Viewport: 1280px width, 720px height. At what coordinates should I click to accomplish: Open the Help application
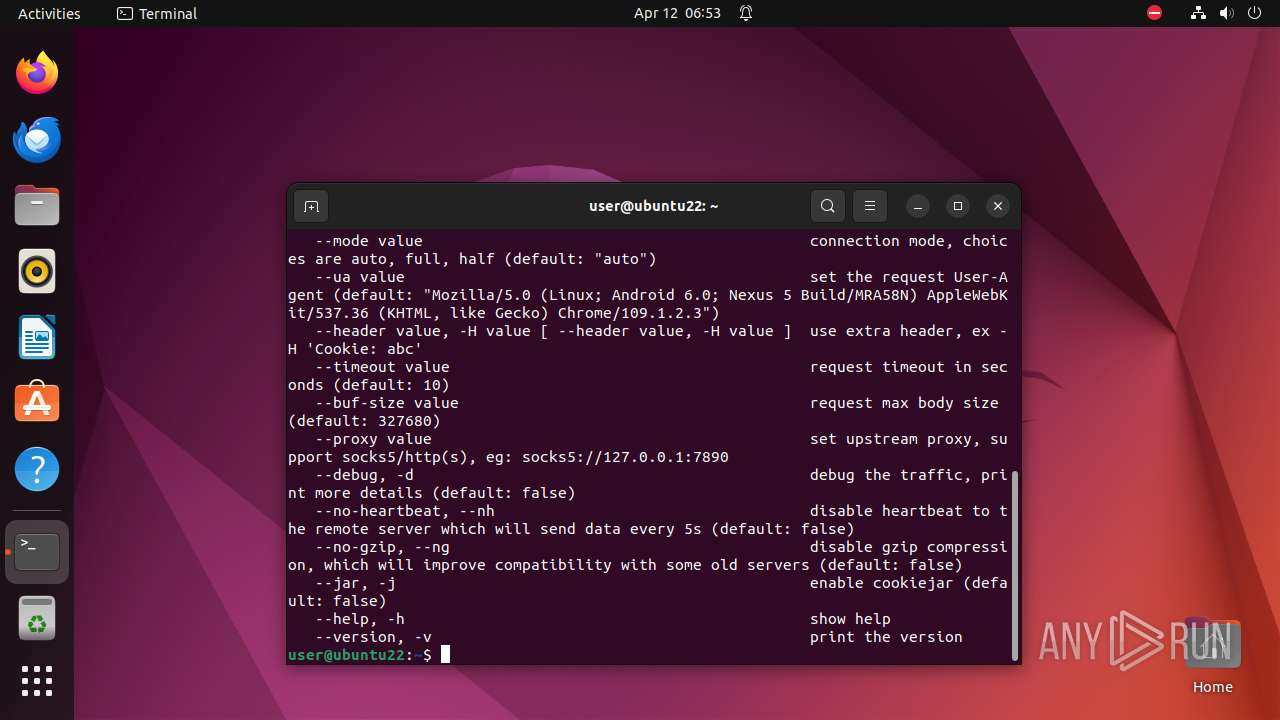pyautogui.click(x=37, y=469)
